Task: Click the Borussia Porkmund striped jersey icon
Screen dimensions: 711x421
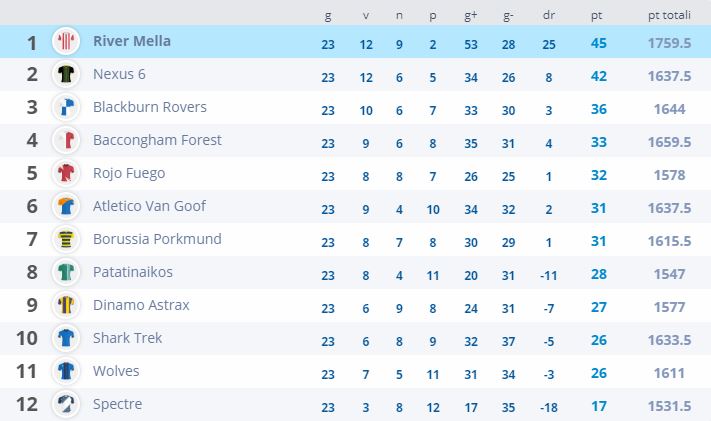Action: tap(66, 240)
